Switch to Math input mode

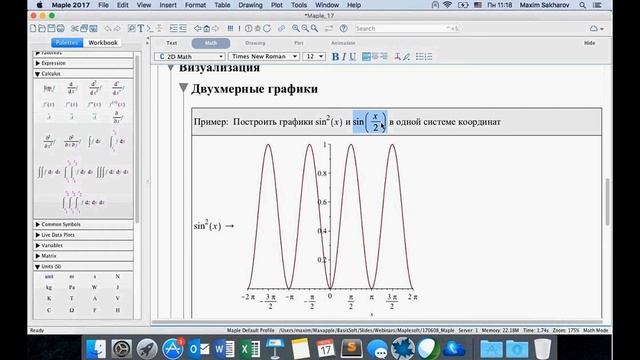211,43
